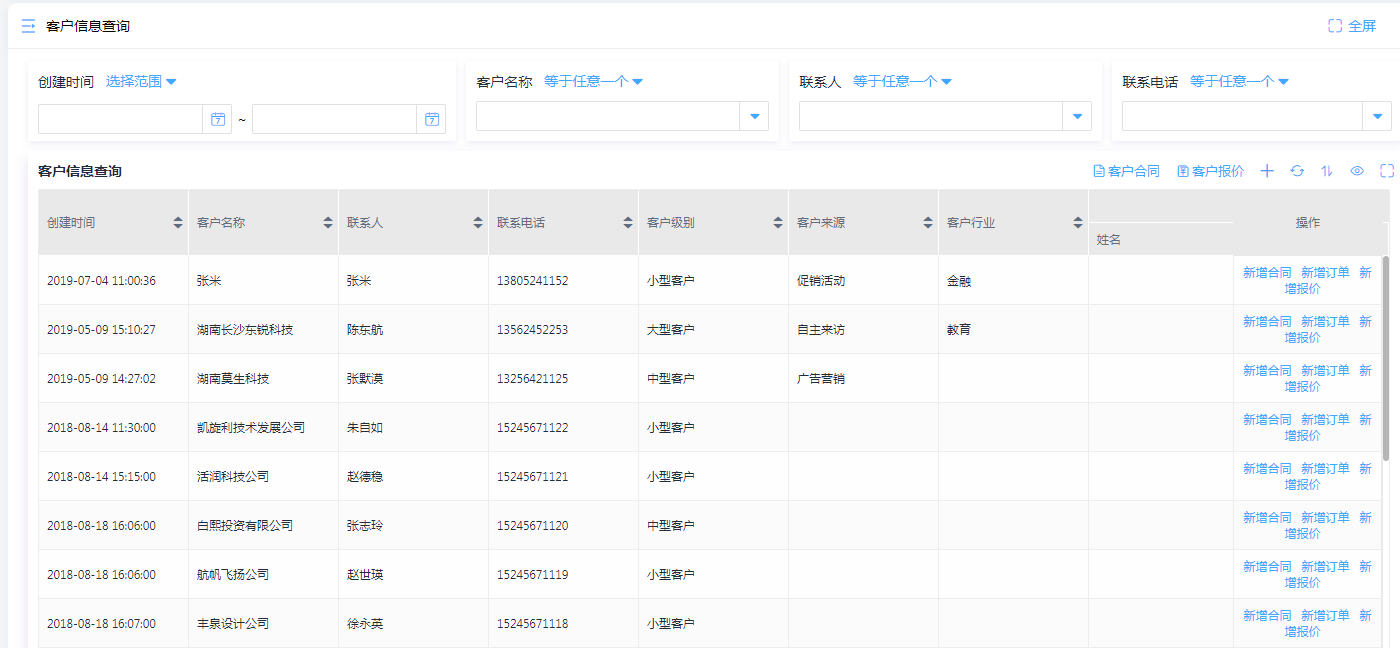Click 新增订单 for 湖南长沙东锐科技
The image size is (1400, 648).
click(x=1325, y=321)
